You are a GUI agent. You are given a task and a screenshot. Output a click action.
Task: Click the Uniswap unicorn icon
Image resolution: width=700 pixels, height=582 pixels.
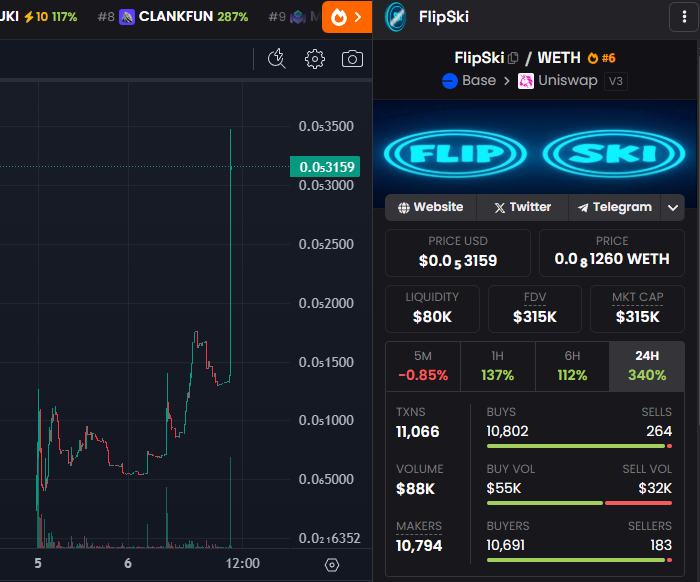[x=525, y=81]
